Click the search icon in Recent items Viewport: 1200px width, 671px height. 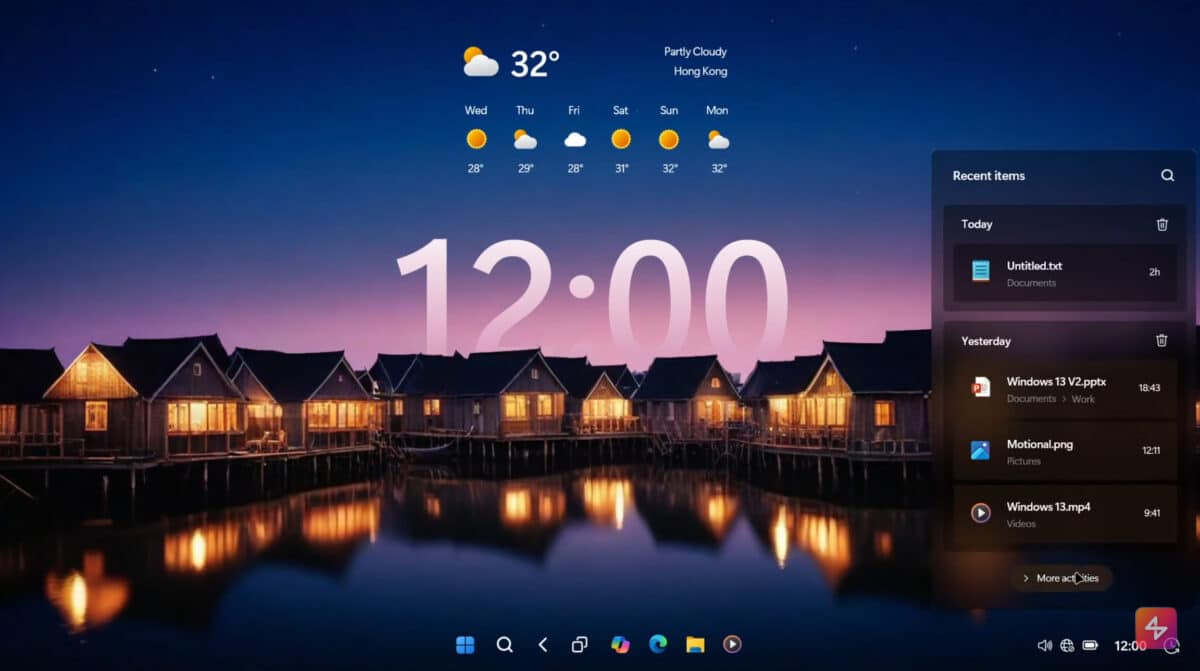click(1167, 175)
